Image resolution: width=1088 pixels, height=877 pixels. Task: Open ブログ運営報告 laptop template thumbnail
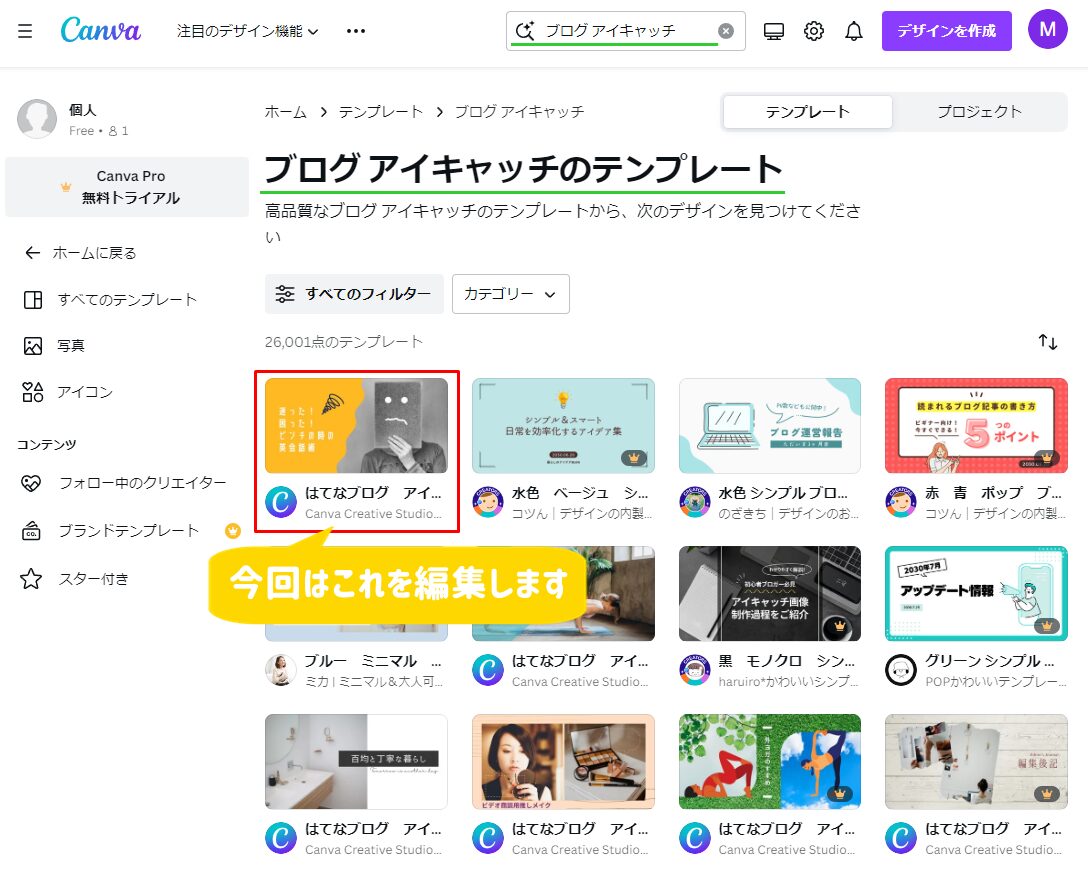click(770, 425)
